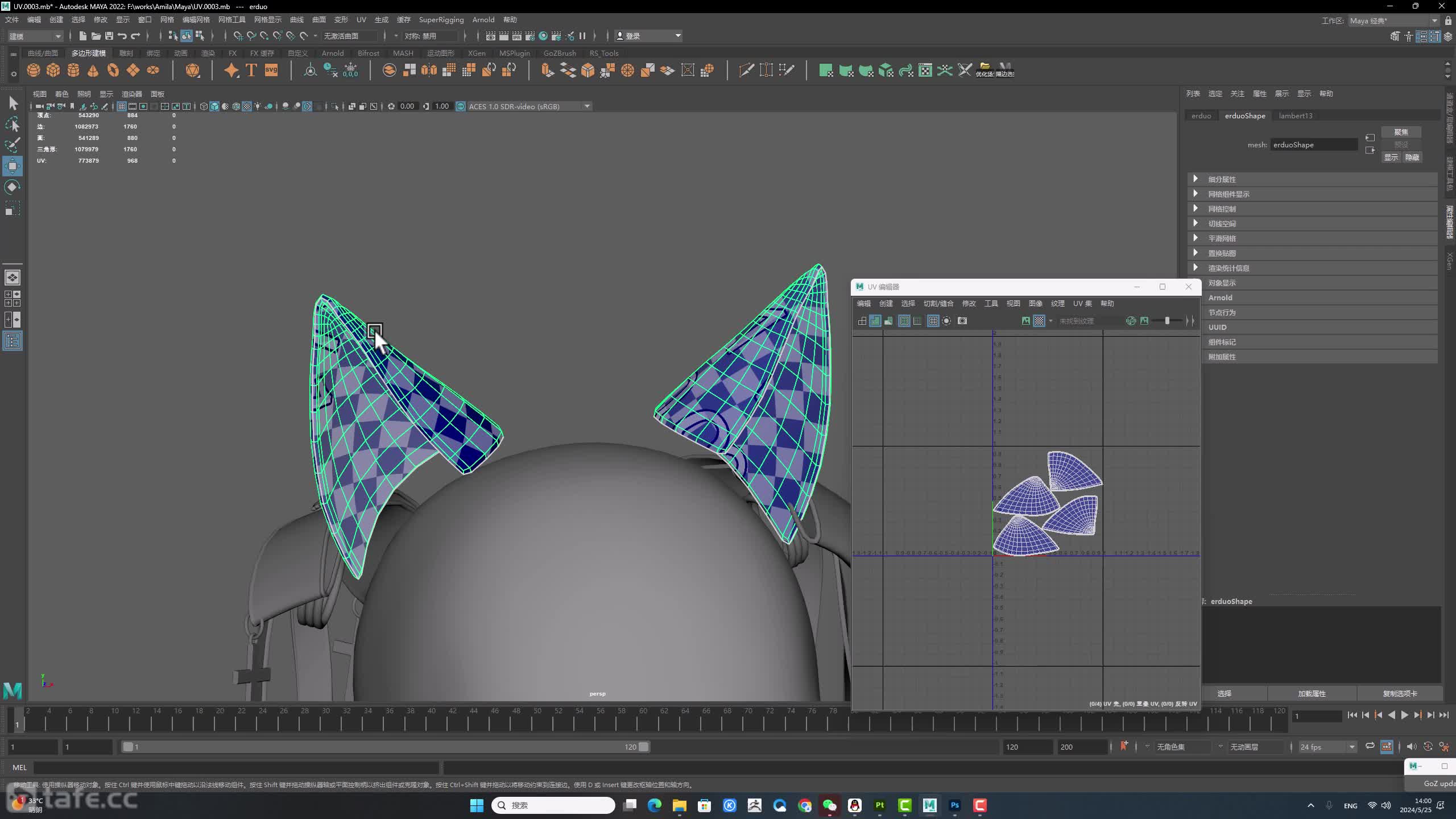Click the Outliner layout icon in left panel
Image resolution: width=1456 pixels, height=819 pixels.
(x=13, y=341)
